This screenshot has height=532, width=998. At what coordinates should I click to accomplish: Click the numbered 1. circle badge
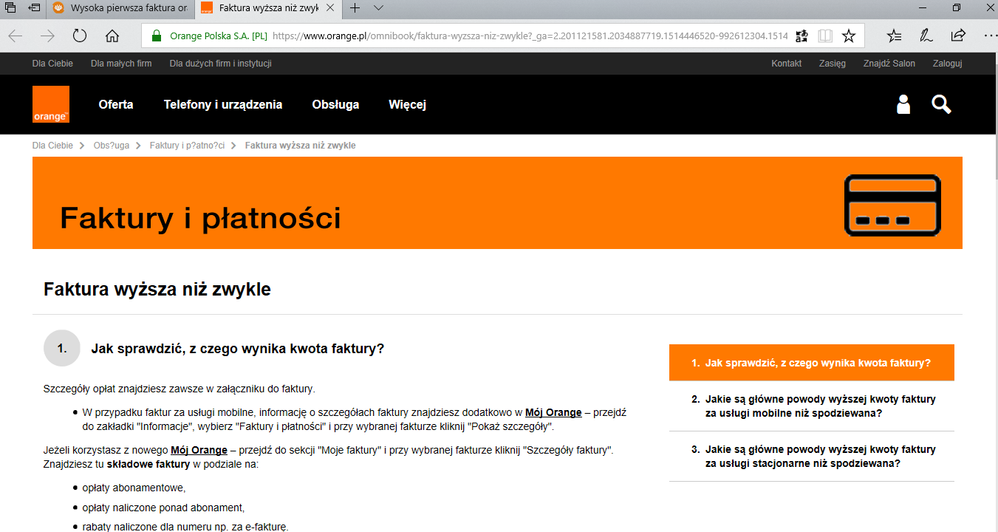pyautogui.click(x=62, y=348)
